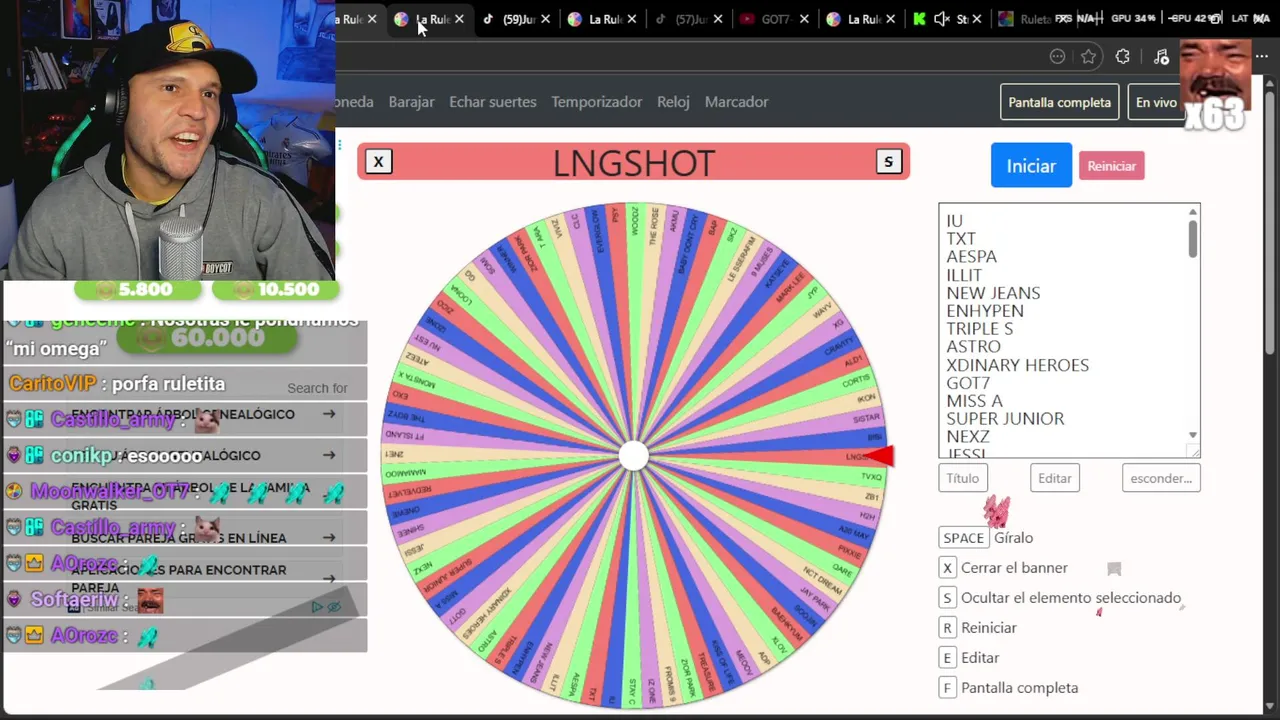Close the LNGSHOT banner with X
The width and height of the screenshot is (1280, 720).
(x=378, y=162)
